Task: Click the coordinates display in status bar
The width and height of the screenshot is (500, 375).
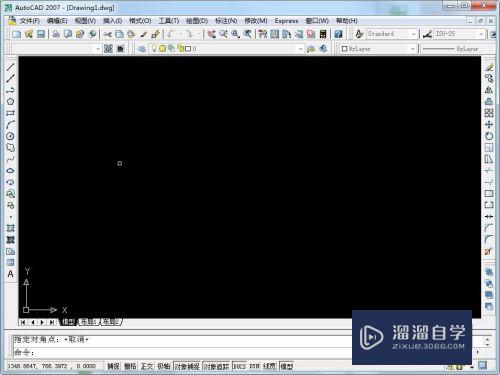Action: (52, 366)
